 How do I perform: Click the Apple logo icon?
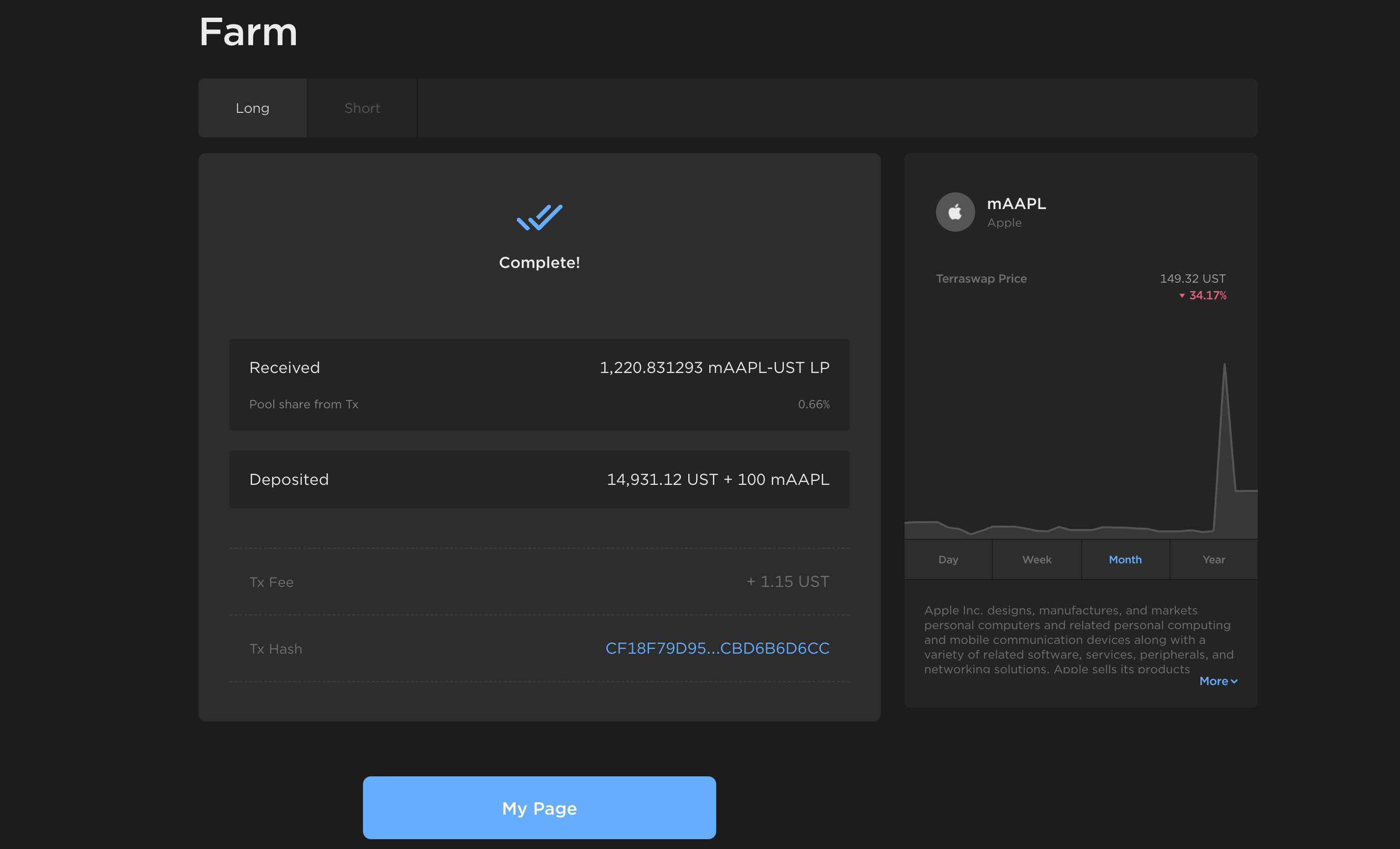[955, 212]
